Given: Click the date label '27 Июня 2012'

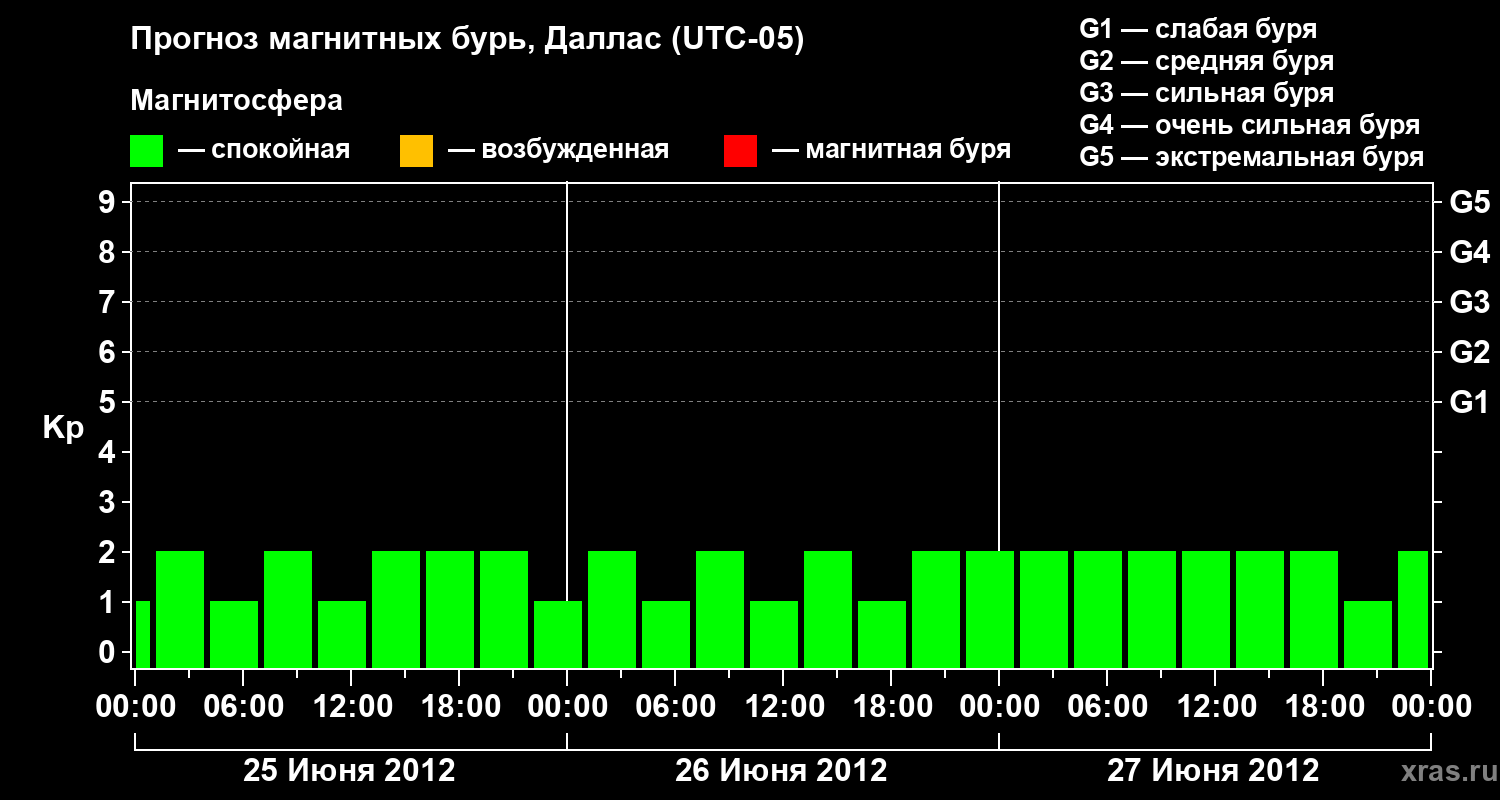Looking at the screenshot, I should [x=1213, y=771].
